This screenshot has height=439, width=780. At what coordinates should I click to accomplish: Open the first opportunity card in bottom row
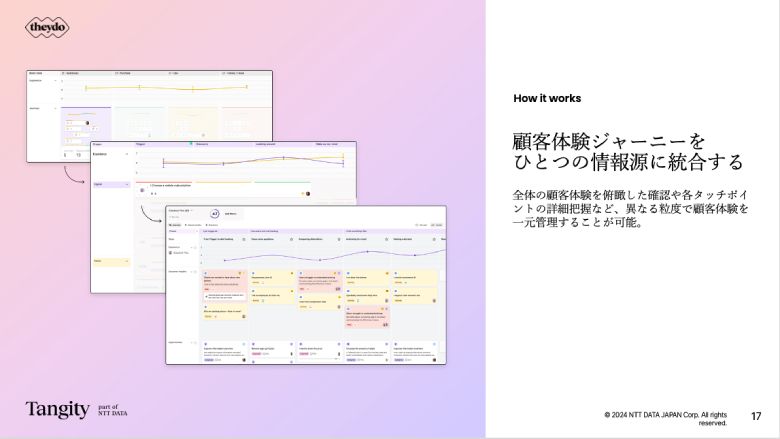point(222,351)
